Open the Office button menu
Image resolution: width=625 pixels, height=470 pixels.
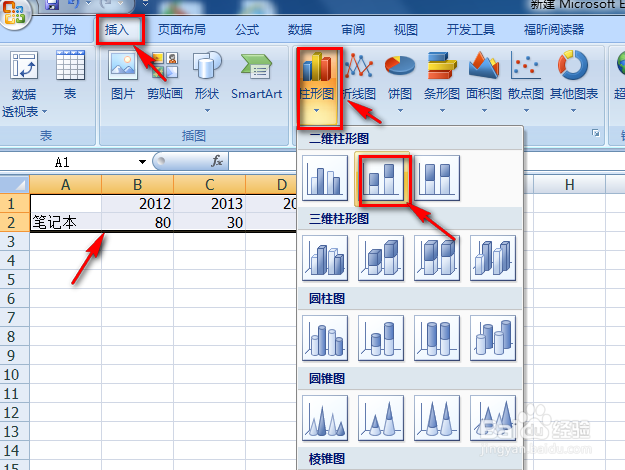[x=14, y=14]
